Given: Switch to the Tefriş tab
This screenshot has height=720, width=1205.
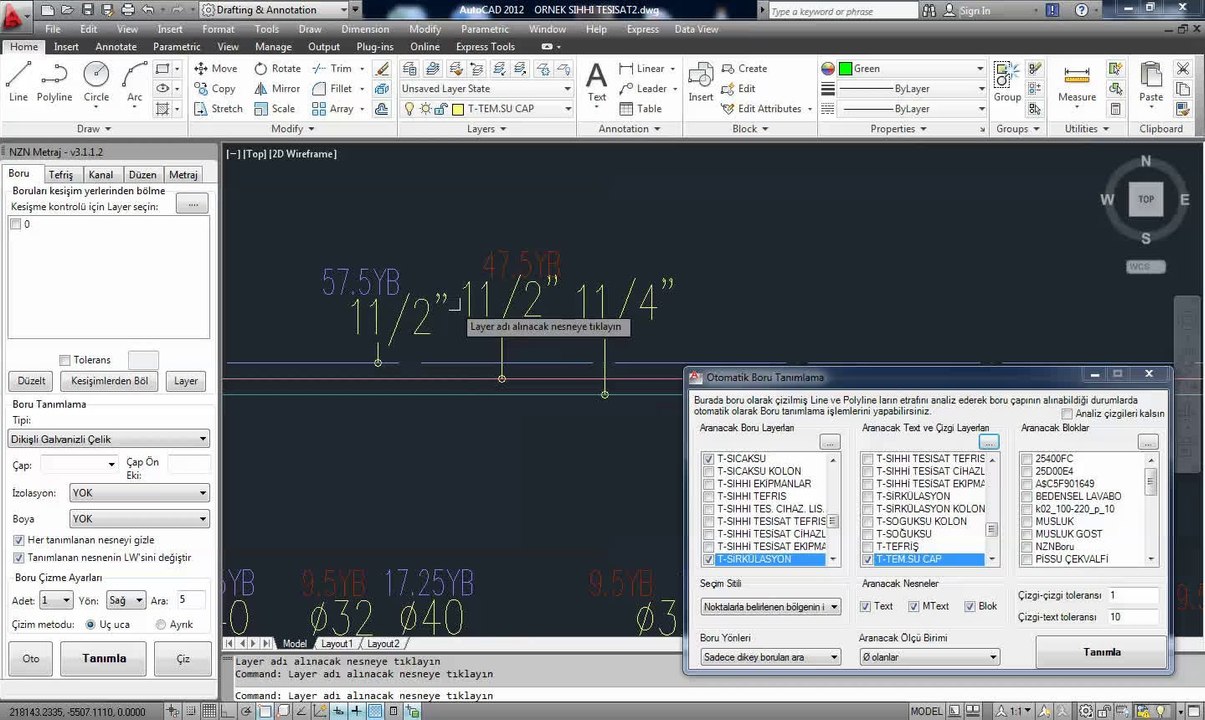Looking at the screenshot, I should pos(61,175).
